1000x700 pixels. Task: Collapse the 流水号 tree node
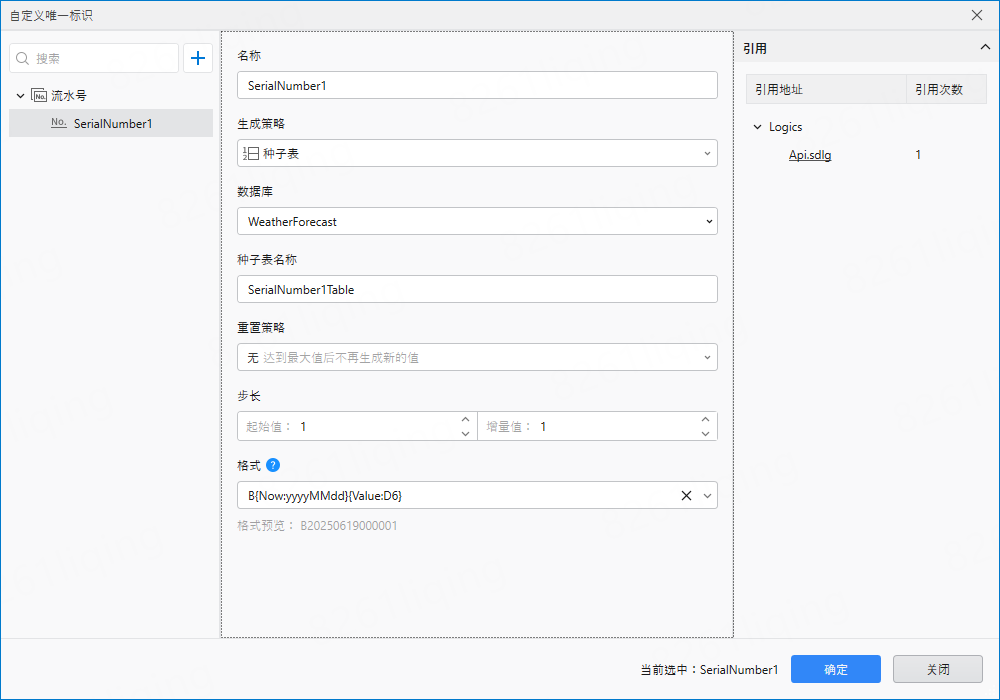(x=20, y=96)
